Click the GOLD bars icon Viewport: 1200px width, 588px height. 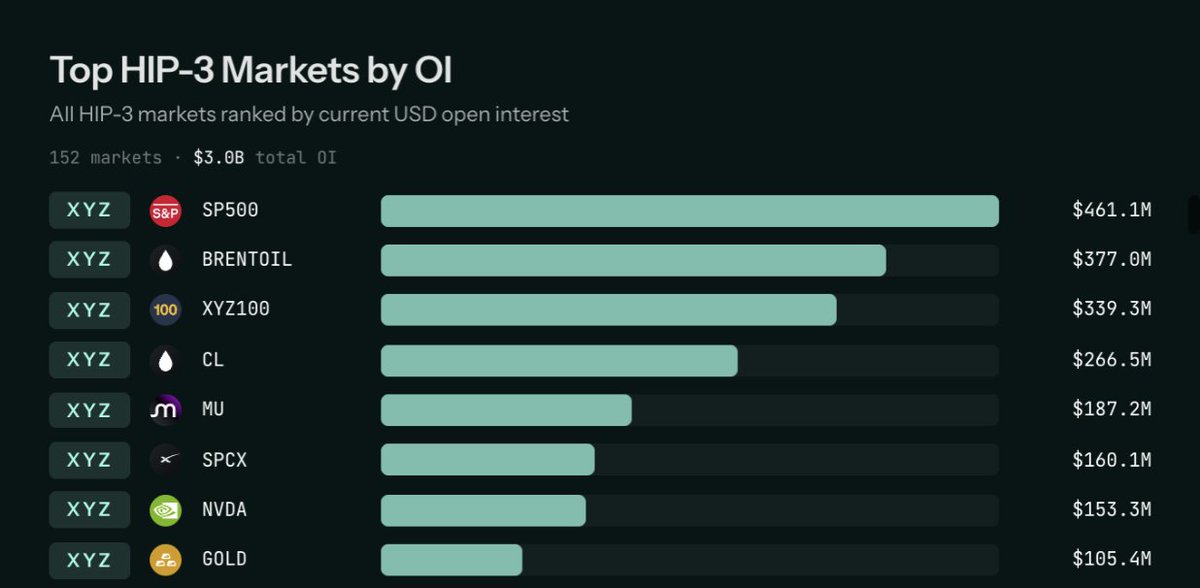pyautogui.click(x=165, y=560)
